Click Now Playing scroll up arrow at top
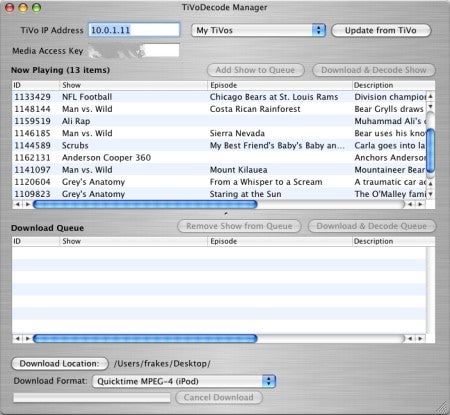 tap(431, 96)
